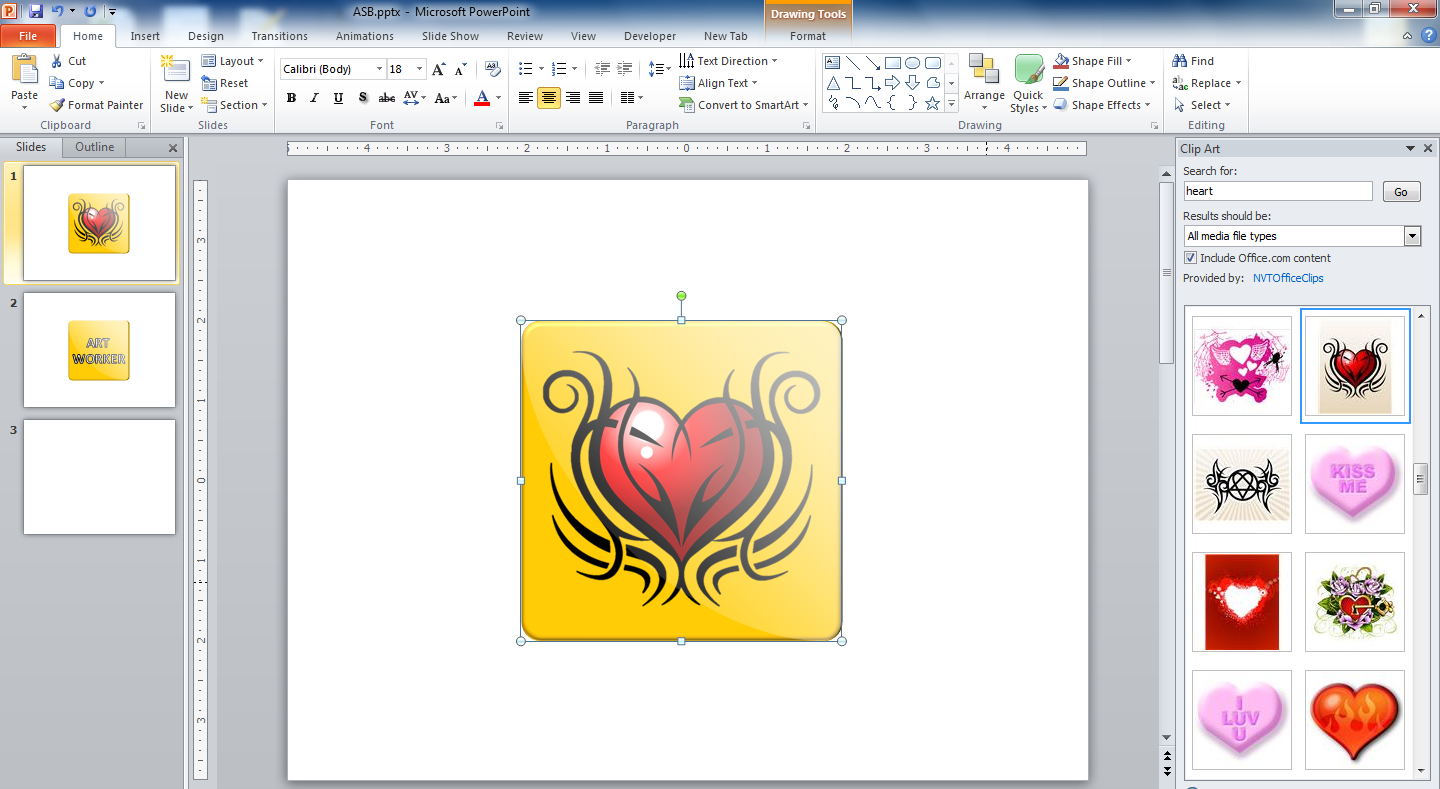1440x789 pixels.
Task: Activate the Format Painter tool
Action: 96,105
